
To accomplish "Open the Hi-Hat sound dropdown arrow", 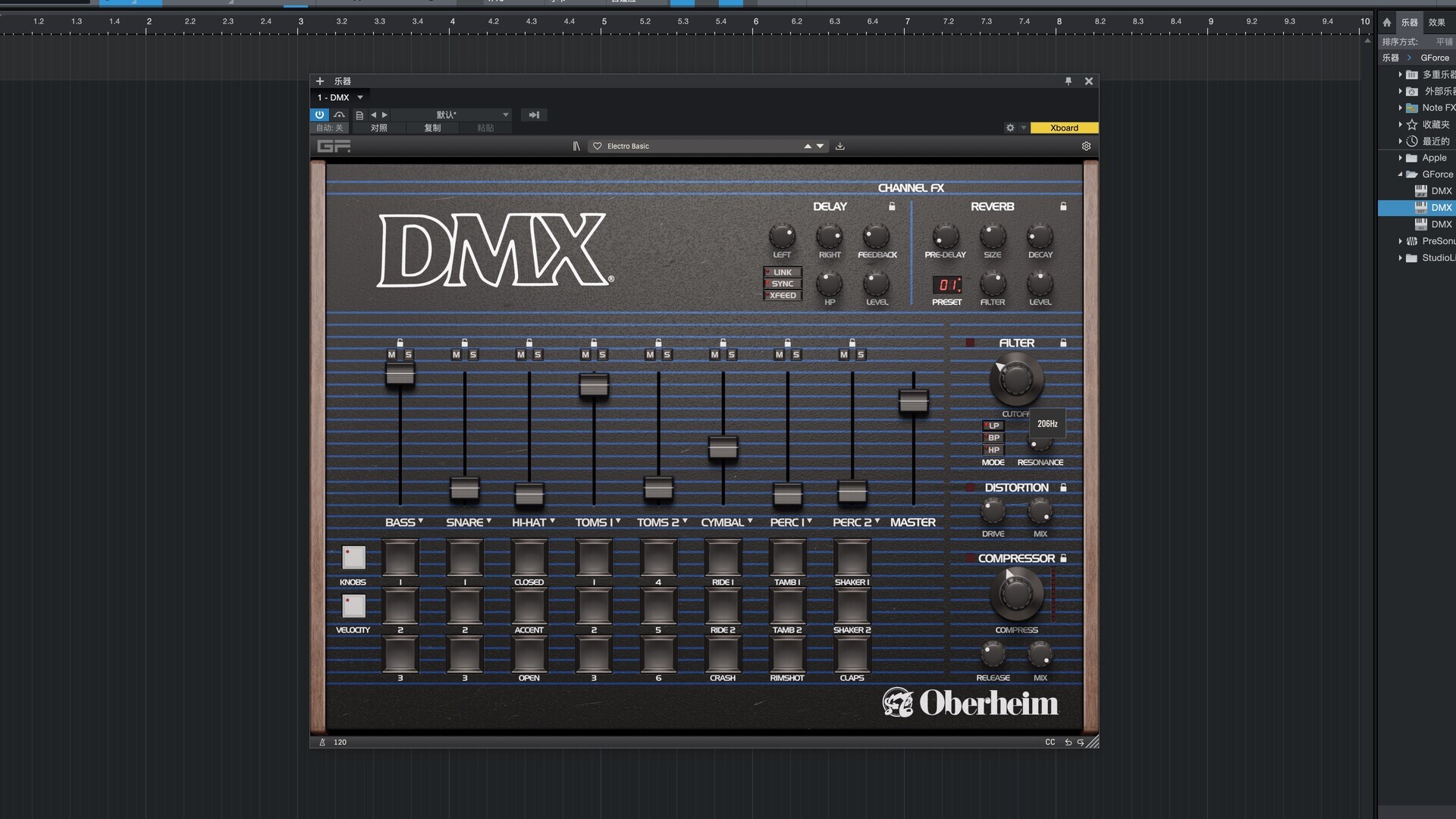I will (553, 521).
